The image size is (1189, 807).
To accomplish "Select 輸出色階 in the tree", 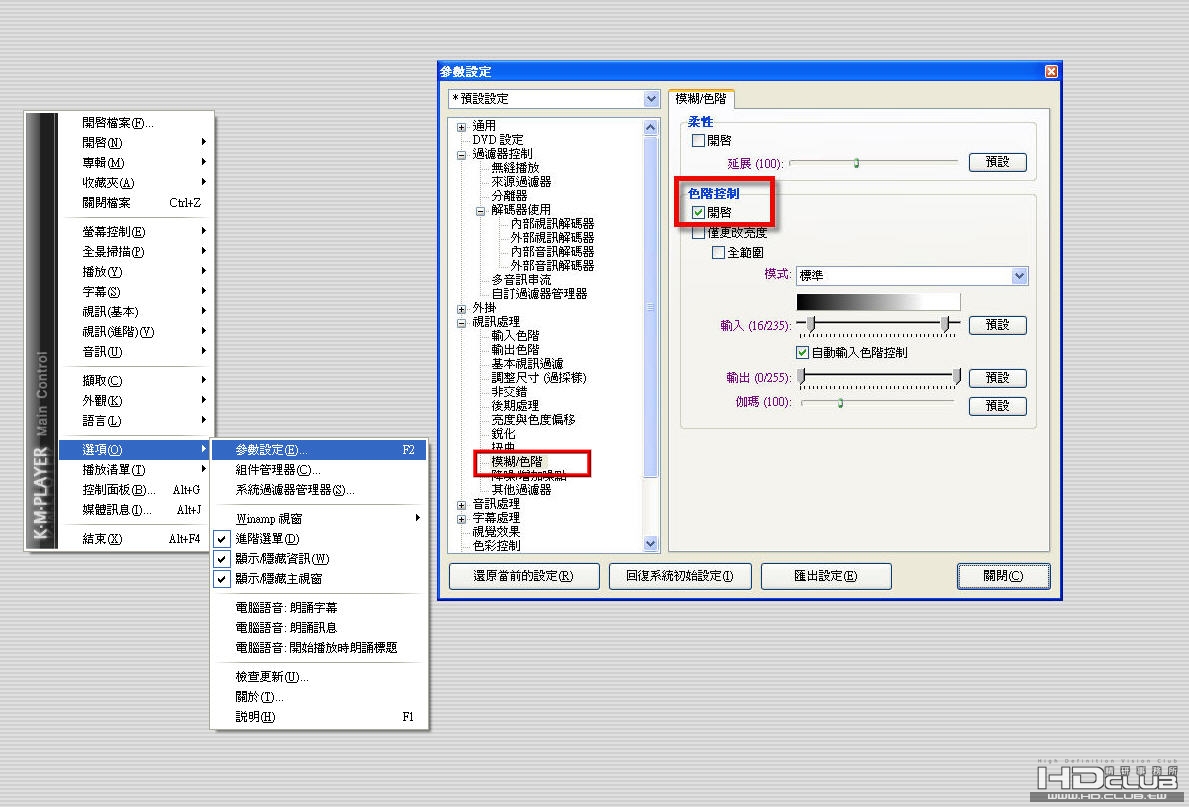I will 515,350.
